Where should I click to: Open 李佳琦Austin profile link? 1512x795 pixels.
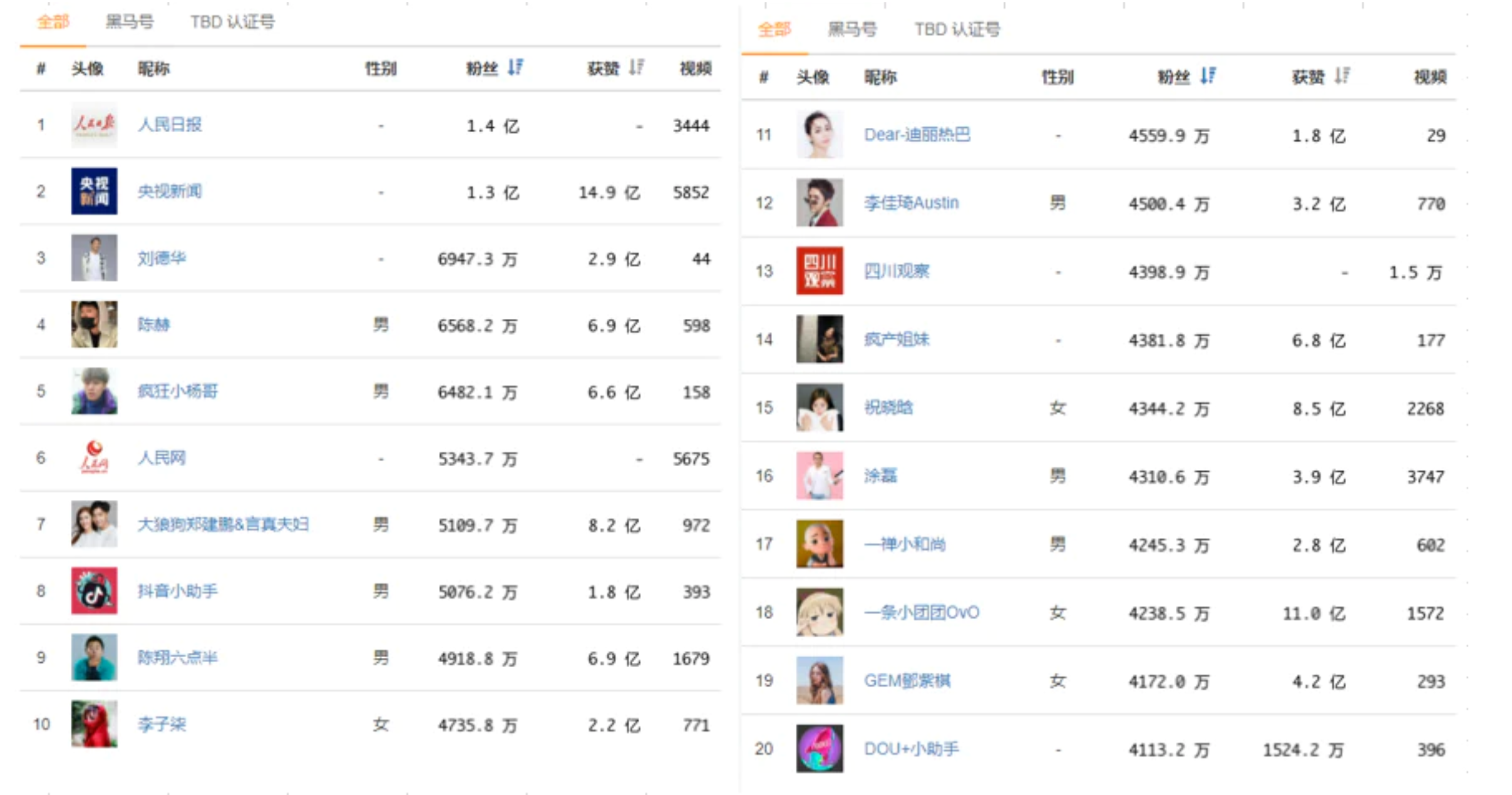click(910, 203)
